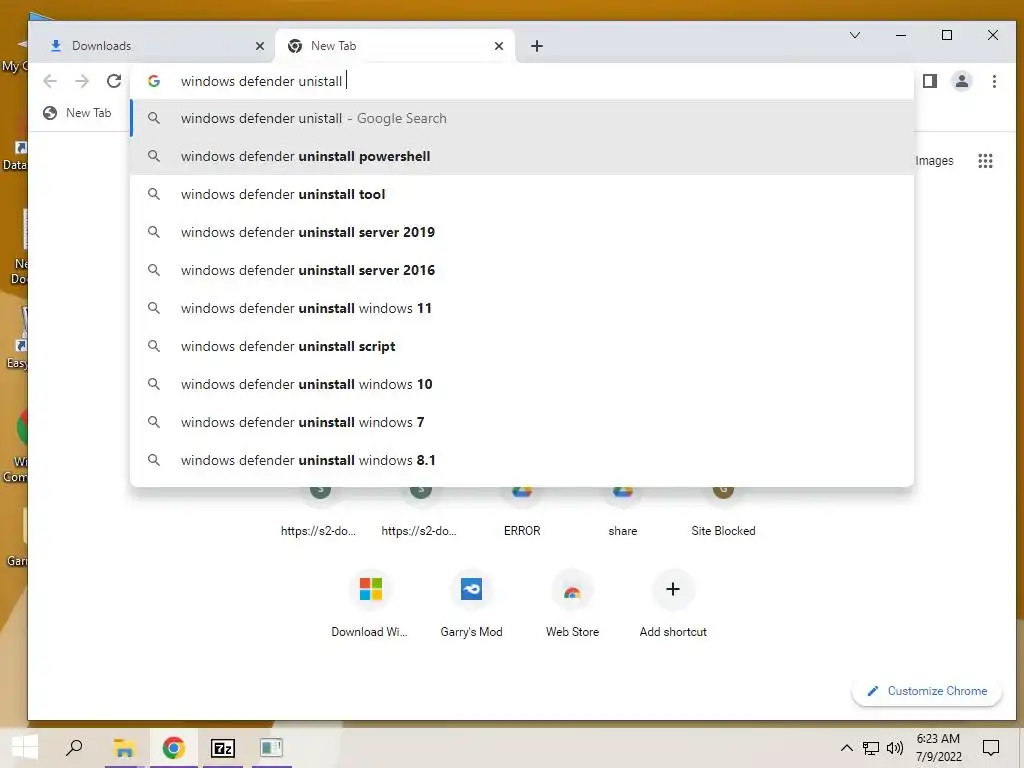The image size is (1024, 768).
Task: Open 7-Zip from the taskbar
Action: 223,748
